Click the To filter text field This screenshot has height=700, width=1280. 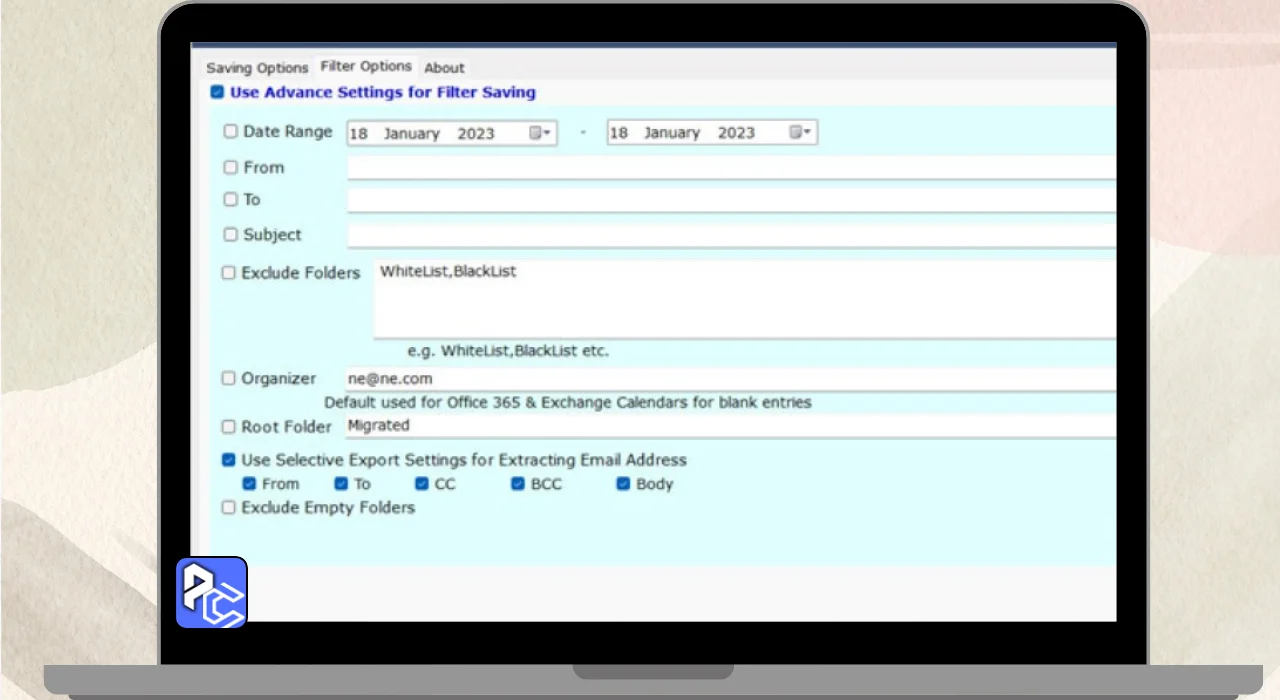pos(731,200)
